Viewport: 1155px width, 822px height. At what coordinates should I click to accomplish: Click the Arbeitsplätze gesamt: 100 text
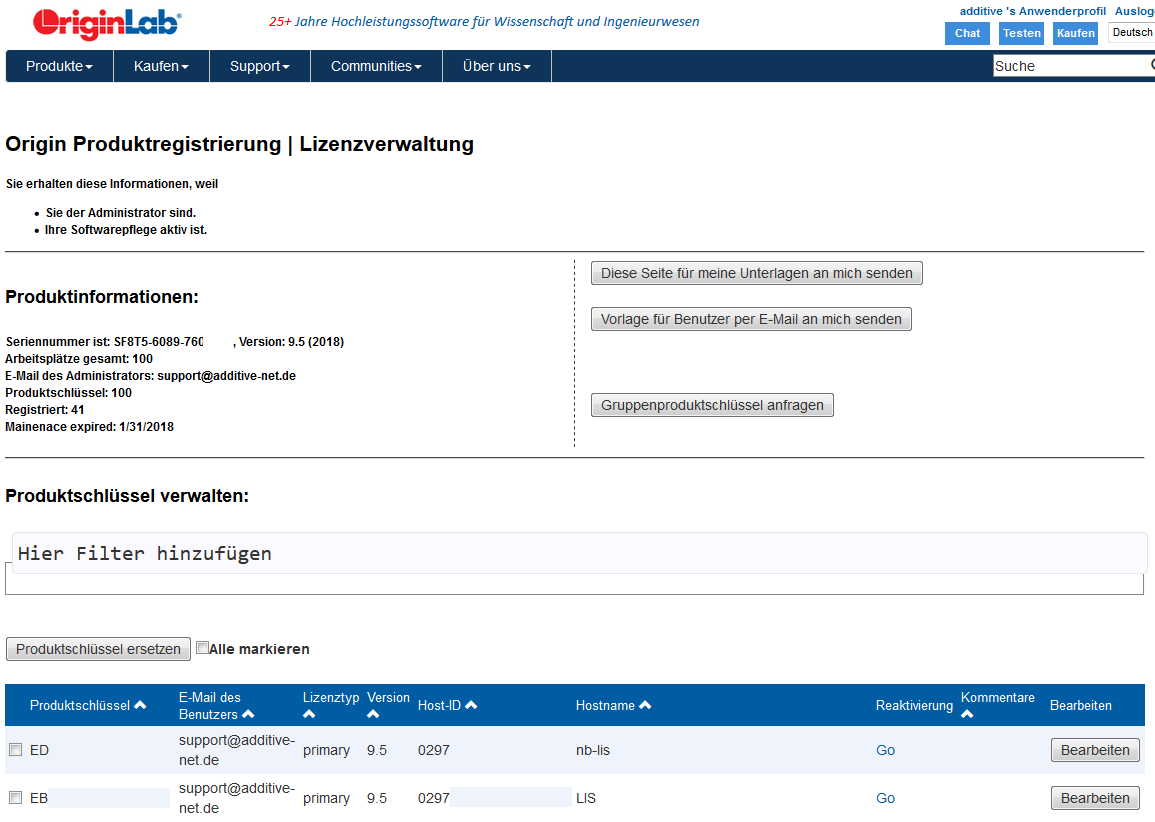[79, 359]
